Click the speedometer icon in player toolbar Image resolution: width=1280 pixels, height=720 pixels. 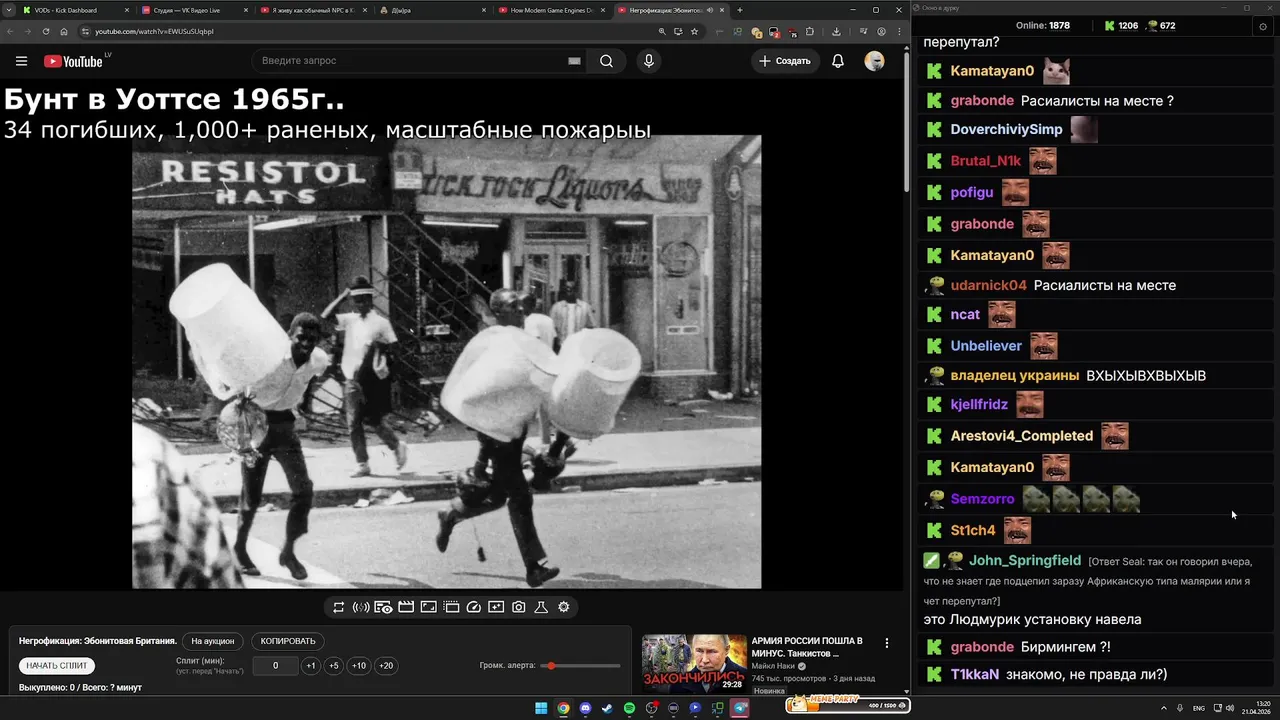474,607
